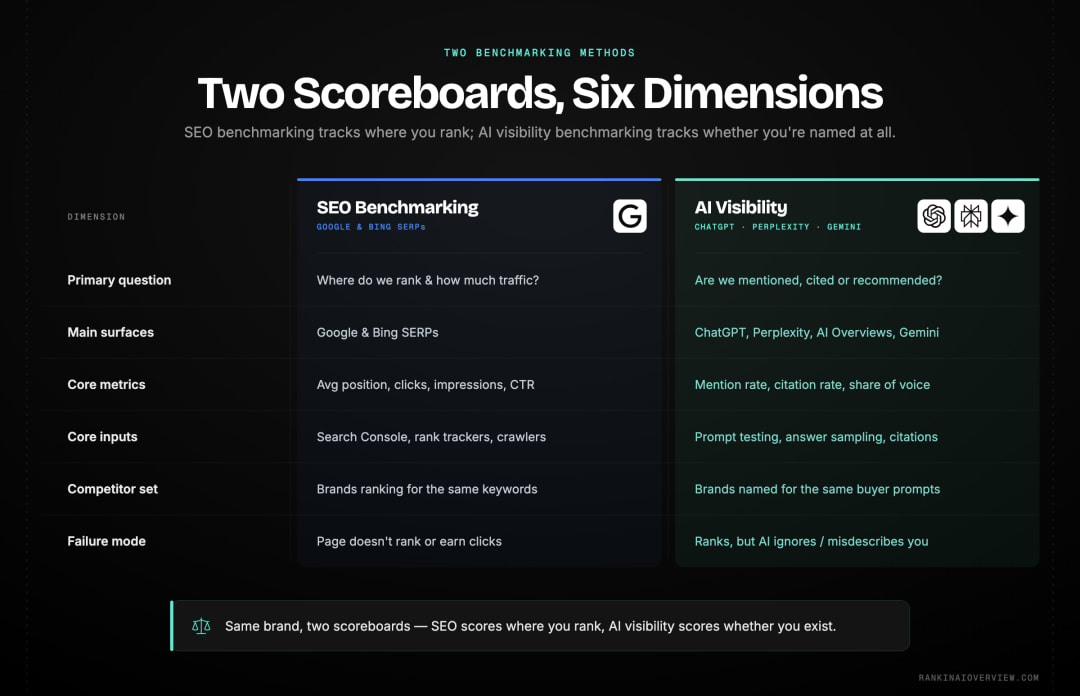Click 'CHATGPT · PERPLEXITY · GEMINI' subheading
1080x696 pixels.
[x=778, y=227]
